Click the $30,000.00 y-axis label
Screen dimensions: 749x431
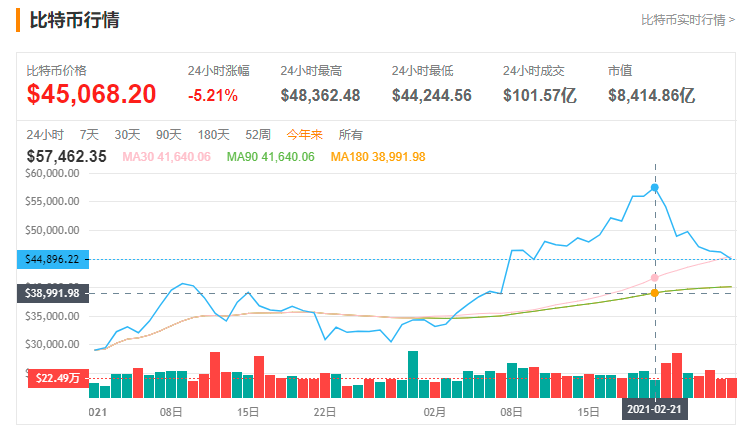pos(52,344)
